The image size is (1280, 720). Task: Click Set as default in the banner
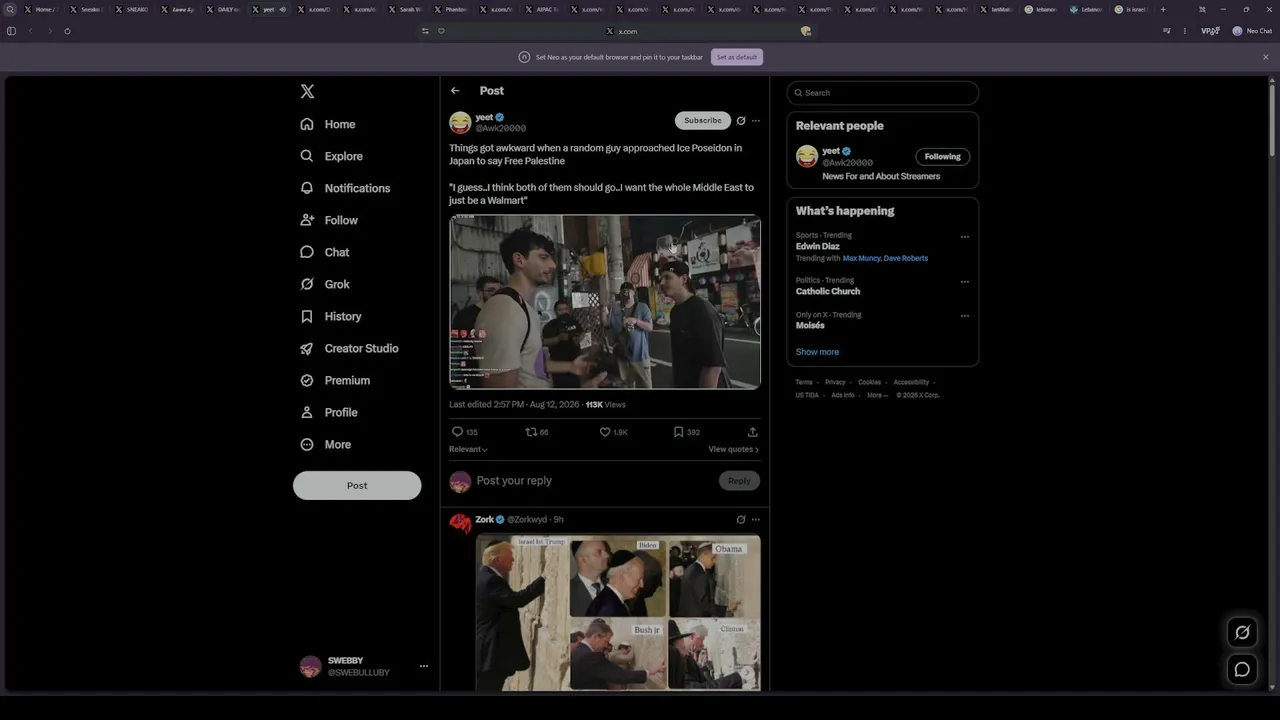click(x=737, y=57)
